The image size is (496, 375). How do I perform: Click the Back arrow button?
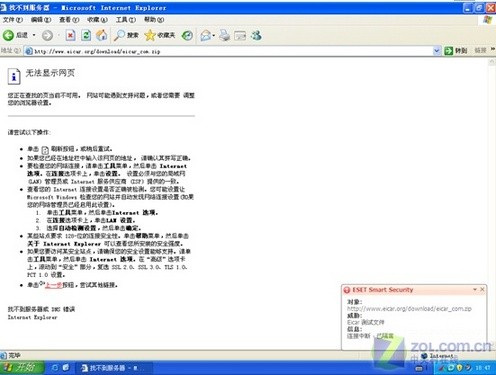[x=15, y=35]
